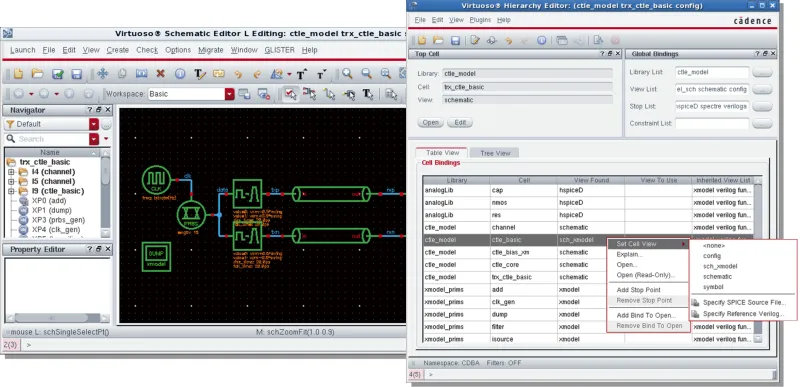Expand the I4 (channel) tree node
The height and width of the screenshot is (387, 800).
point(11,172)
